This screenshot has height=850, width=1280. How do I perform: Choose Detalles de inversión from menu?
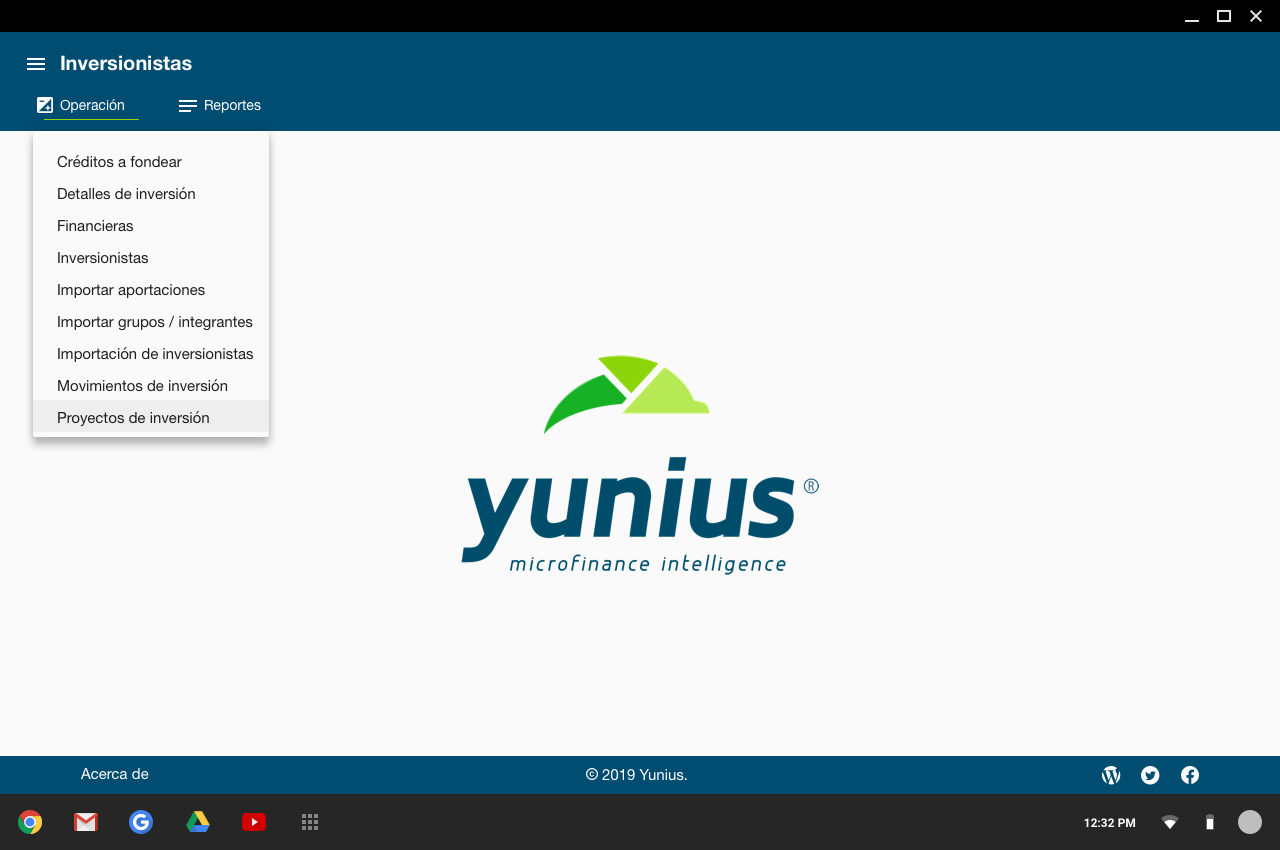point(126,194)
